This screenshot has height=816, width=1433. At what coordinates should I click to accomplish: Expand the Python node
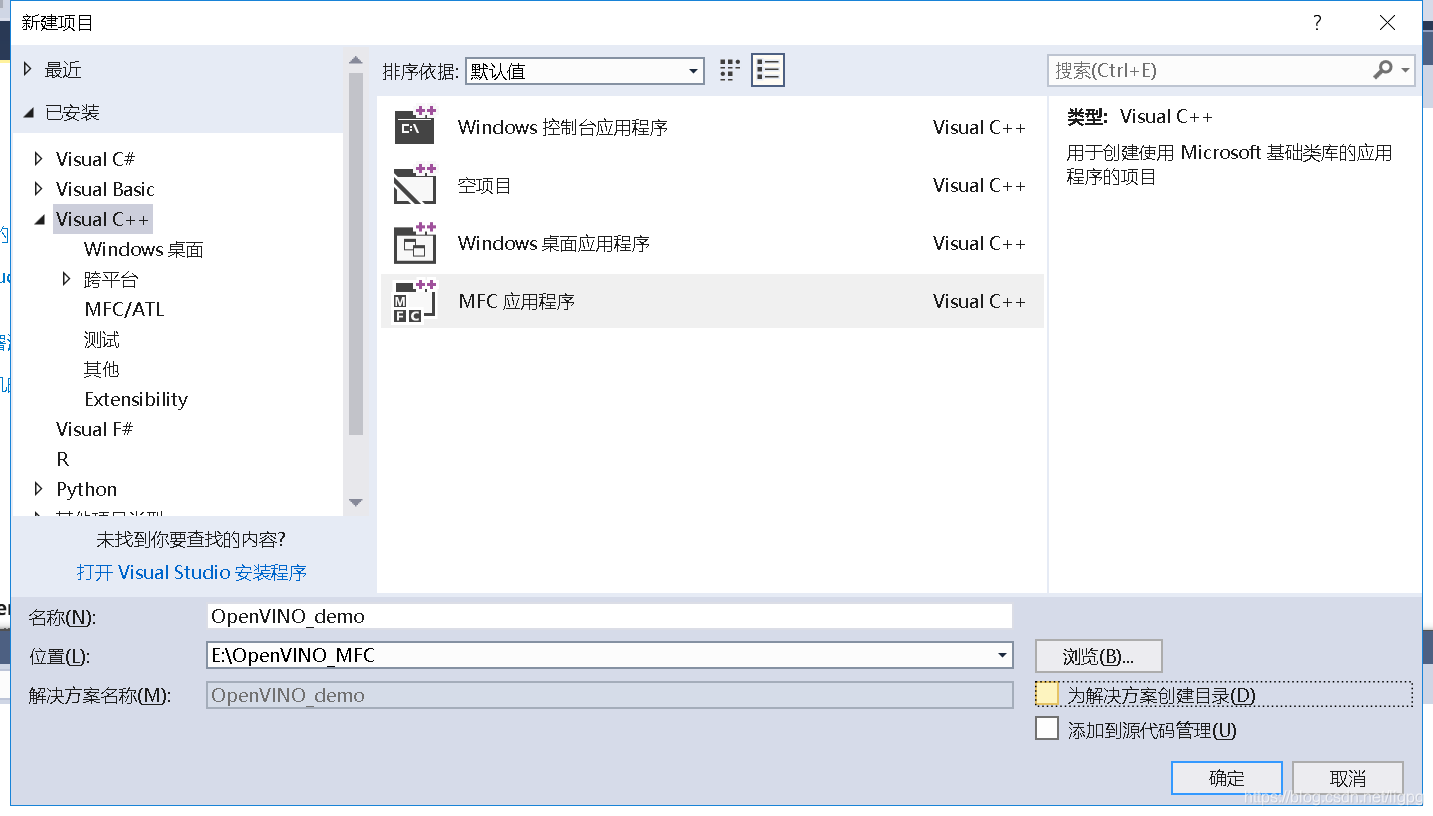point(38,489)
